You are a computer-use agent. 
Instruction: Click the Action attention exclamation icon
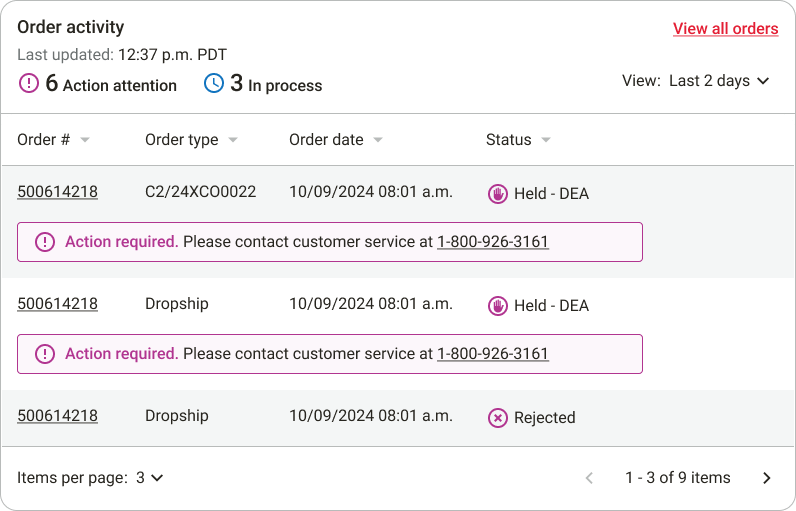pos(29,83)
